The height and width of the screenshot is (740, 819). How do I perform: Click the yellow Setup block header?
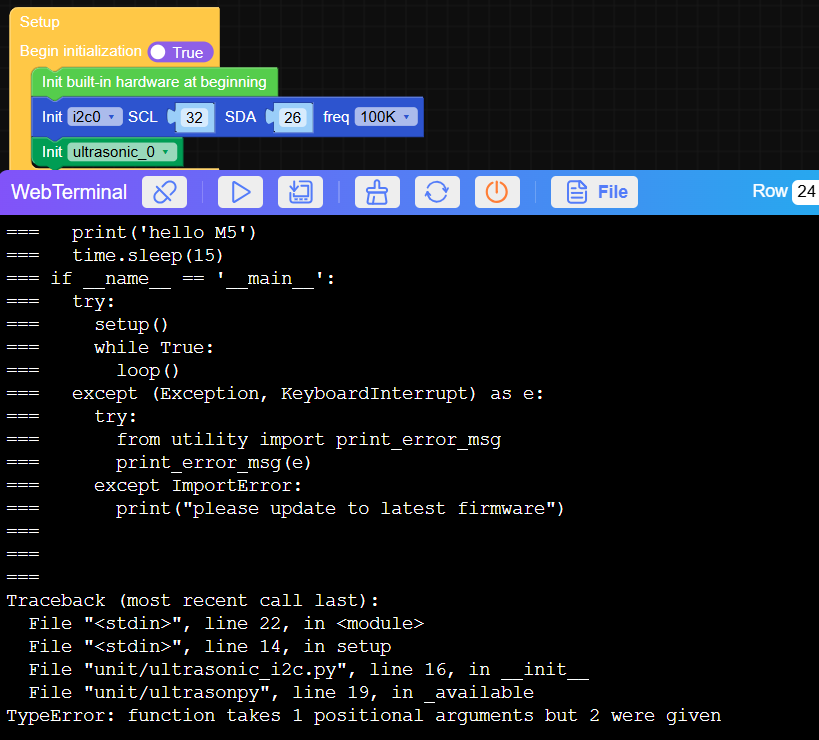pyautogui.click(x=40, y=22)
